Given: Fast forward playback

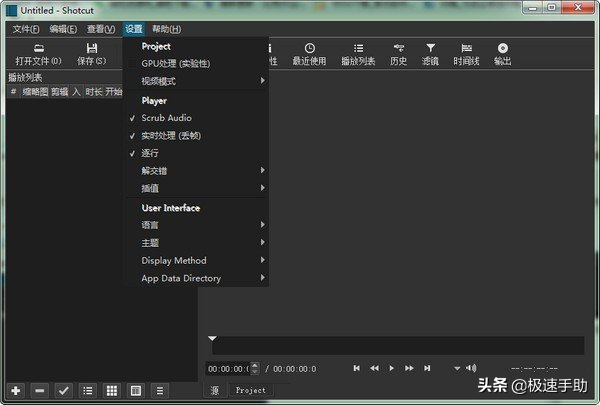Looking at the screenshot, I should point(409,368).
